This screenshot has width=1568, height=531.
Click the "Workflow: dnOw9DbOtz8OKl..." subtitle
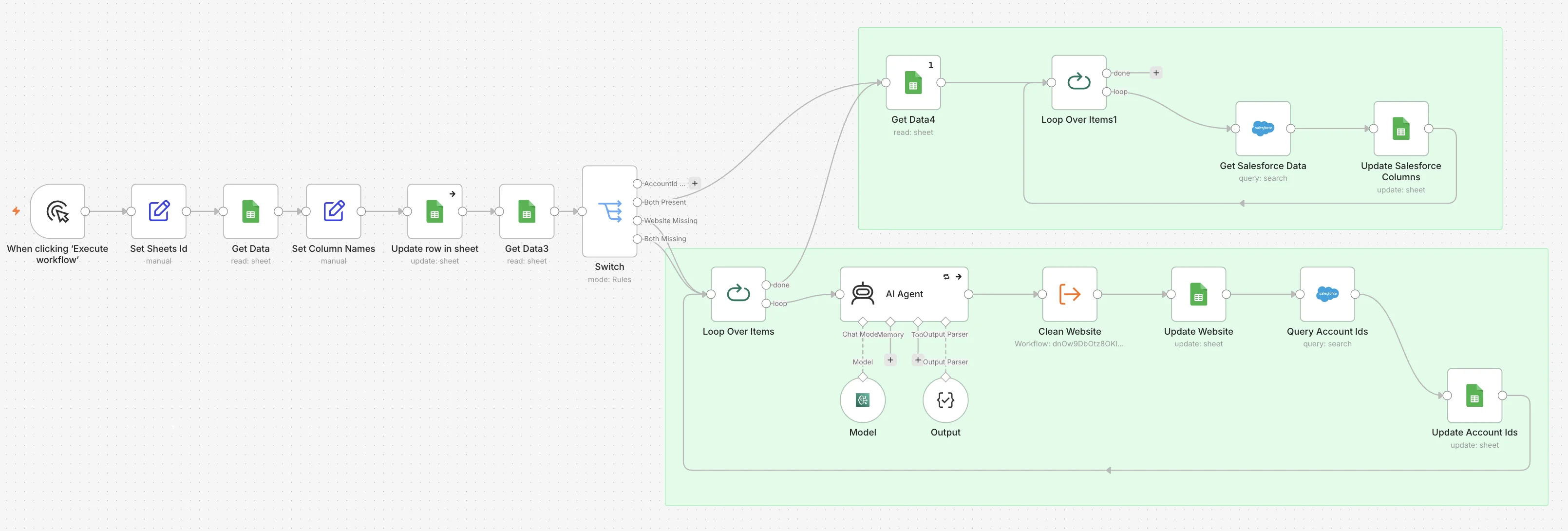[1070, 344]
